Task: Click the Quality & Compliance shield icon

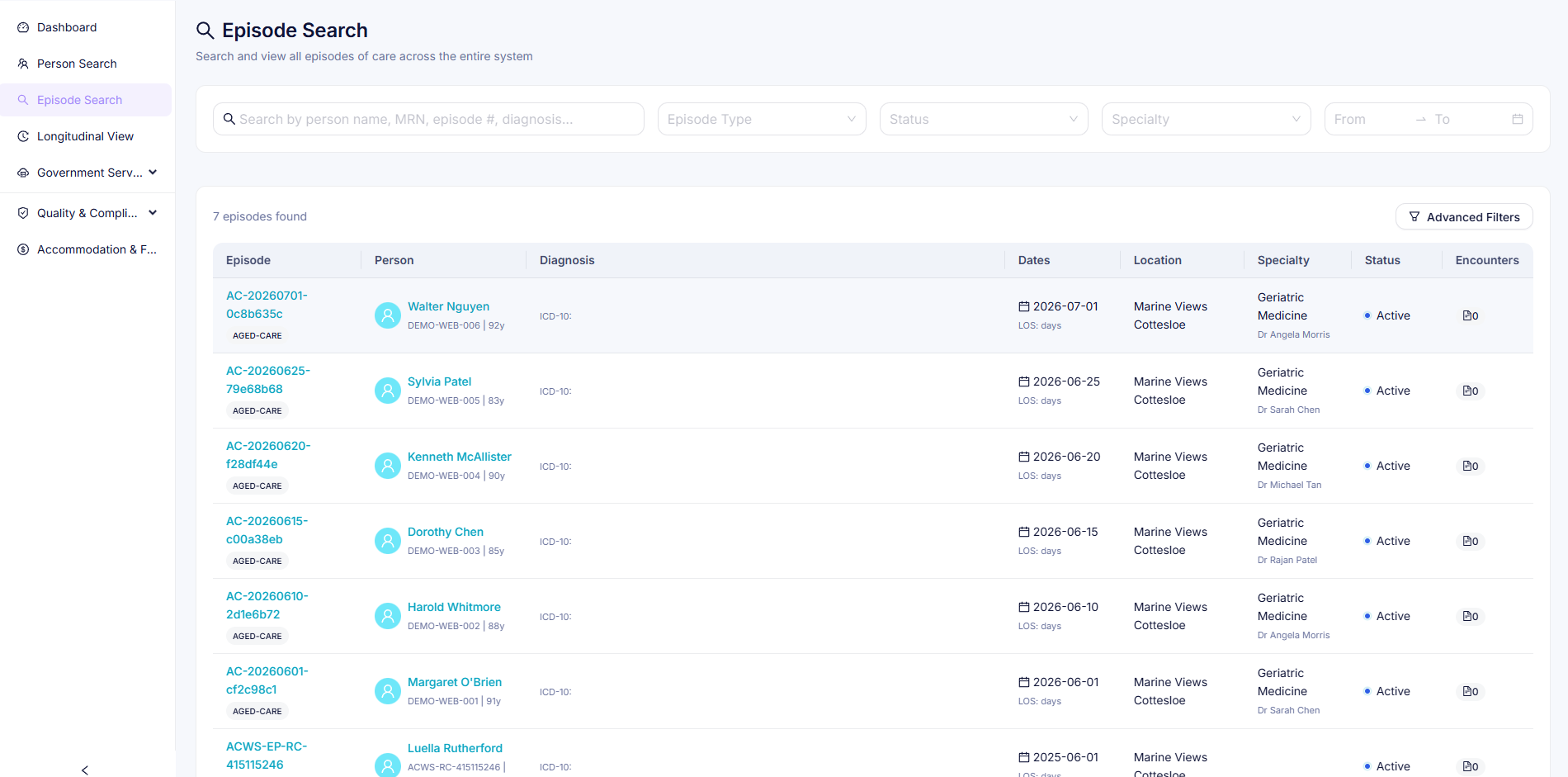Action: pos(23,213)
